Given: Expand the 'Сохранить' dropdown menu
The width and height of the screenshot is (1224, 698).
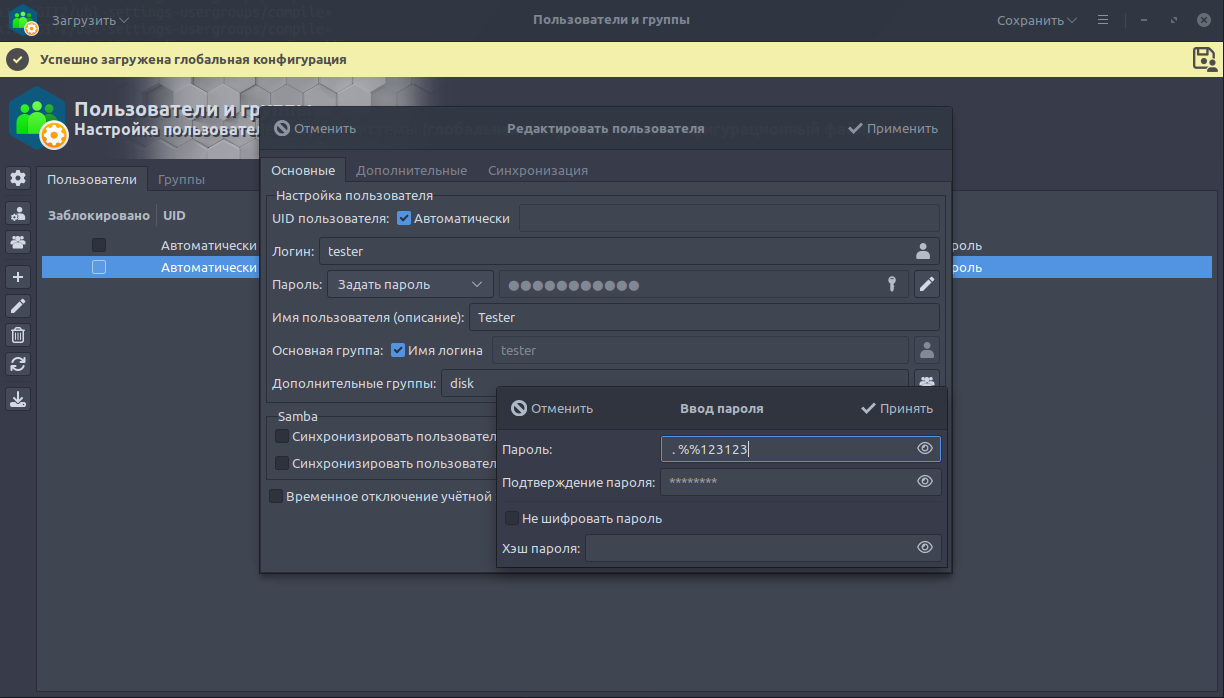Looking at the screenshot, I should (x=1036, y=20).
